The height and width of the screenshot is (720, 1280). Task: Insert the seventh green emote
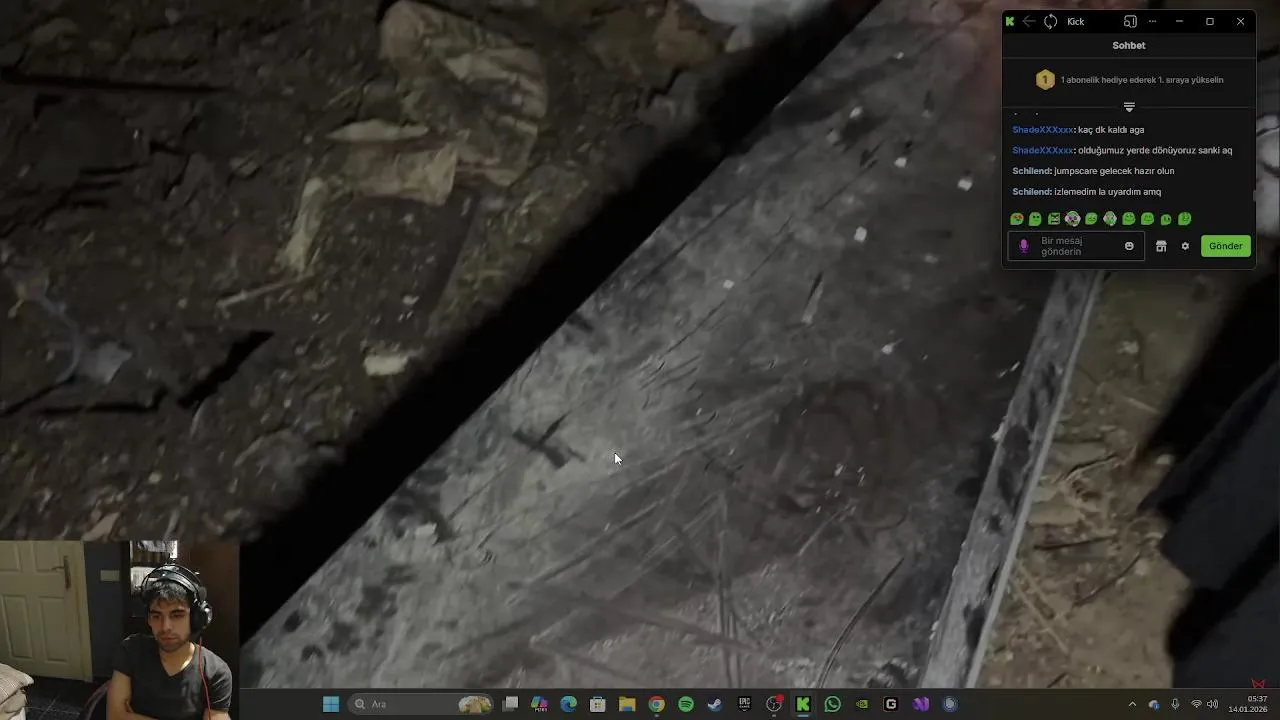1129,219
